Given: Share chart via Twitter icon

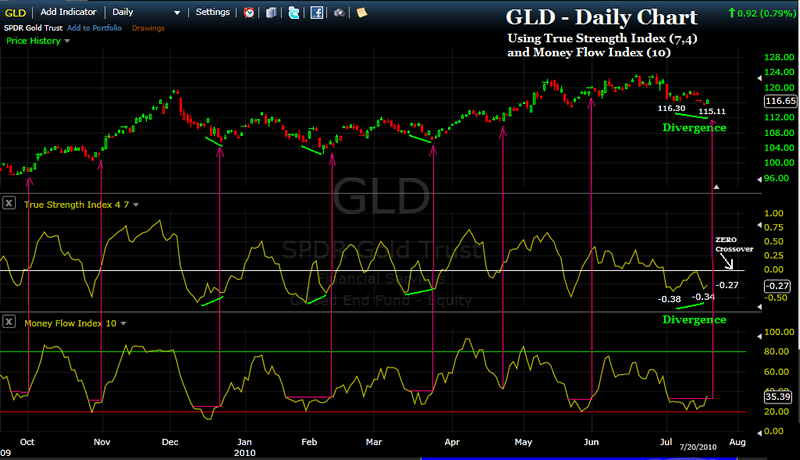Looking at the screenshot, I should (x=293, y=12).
